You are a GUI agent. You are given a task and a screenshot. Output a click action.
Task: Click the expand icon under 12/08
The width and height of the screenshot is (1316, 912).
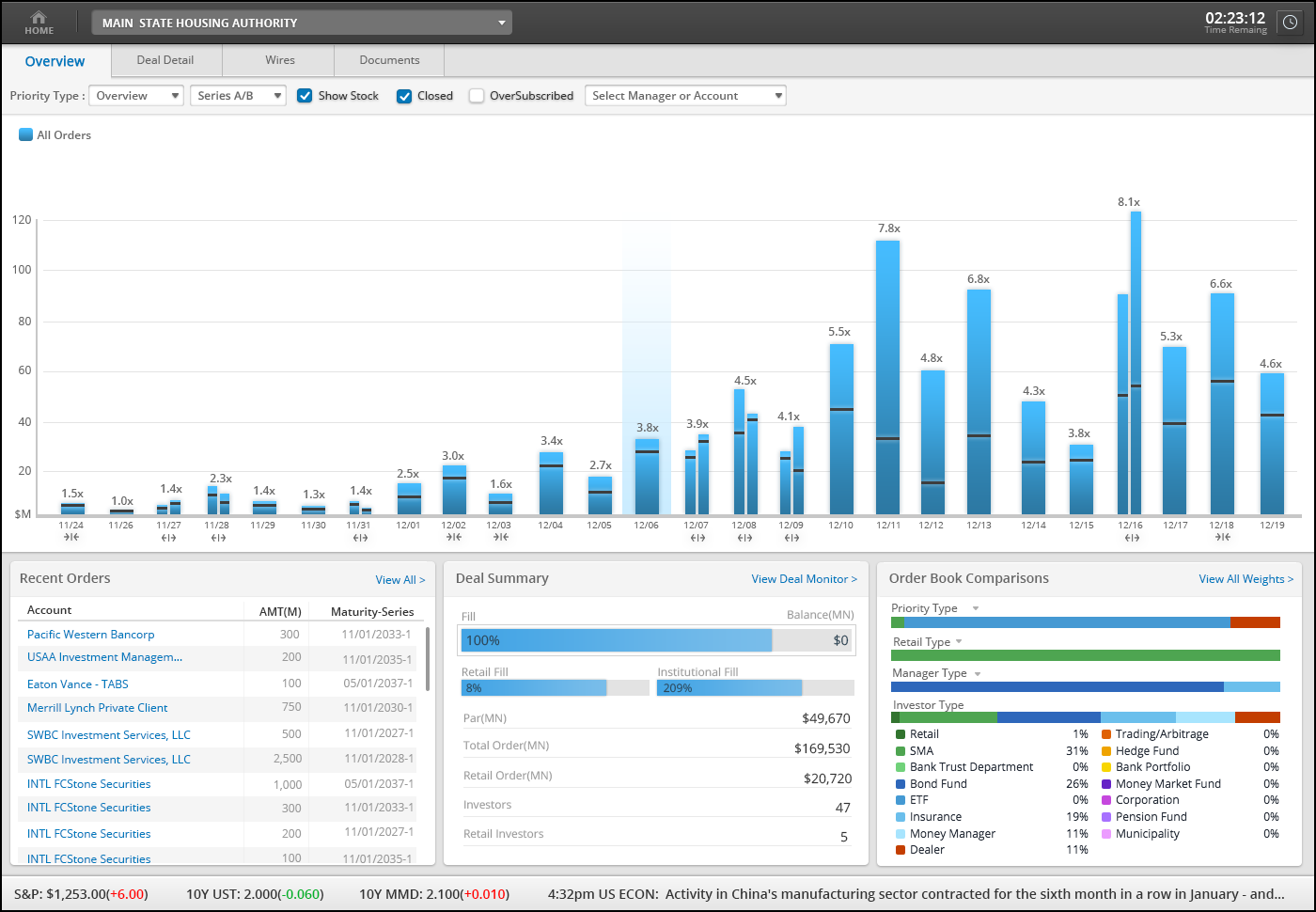point(744,538)
